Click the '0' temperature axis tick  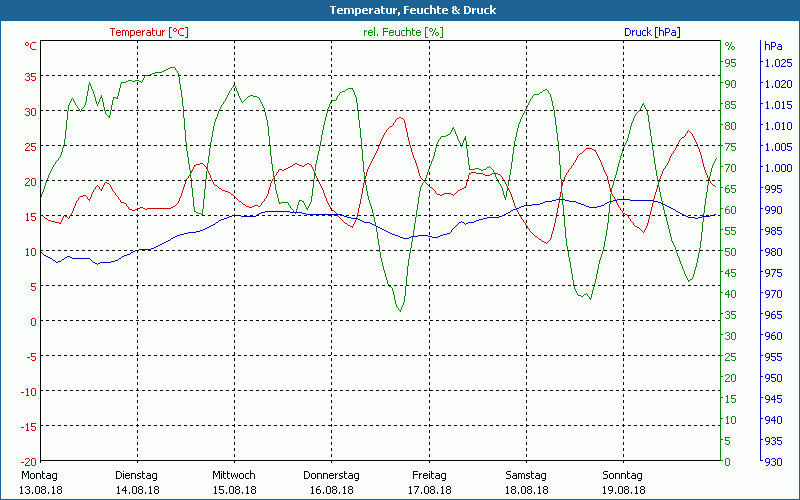(34, 321)
